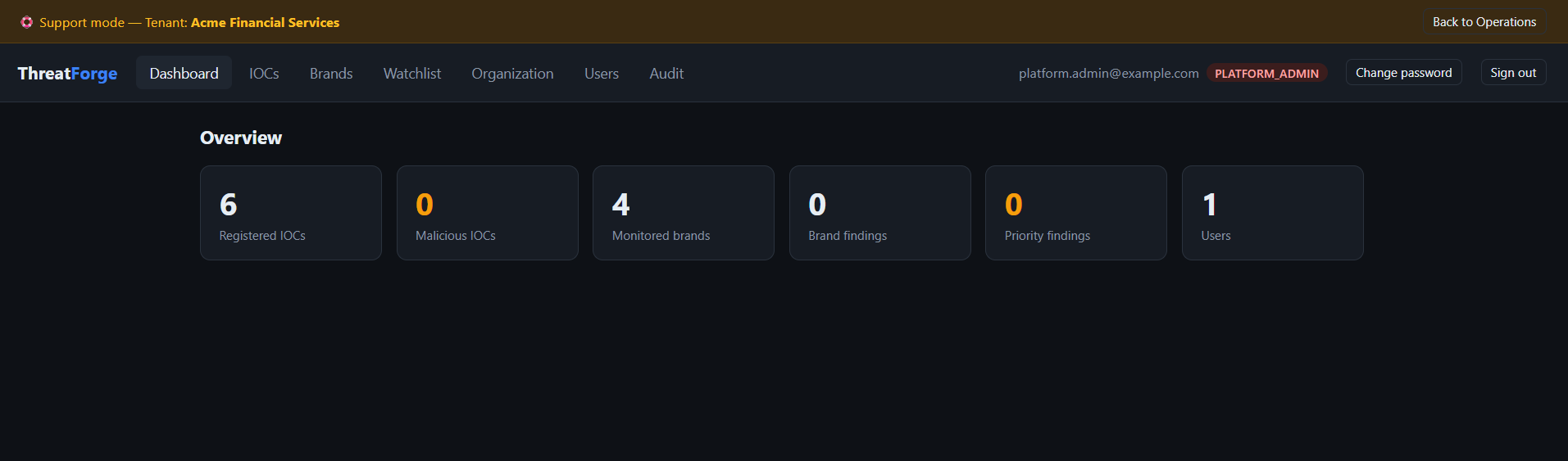Open the ThreatForge logo home link

tap(67, 74)
